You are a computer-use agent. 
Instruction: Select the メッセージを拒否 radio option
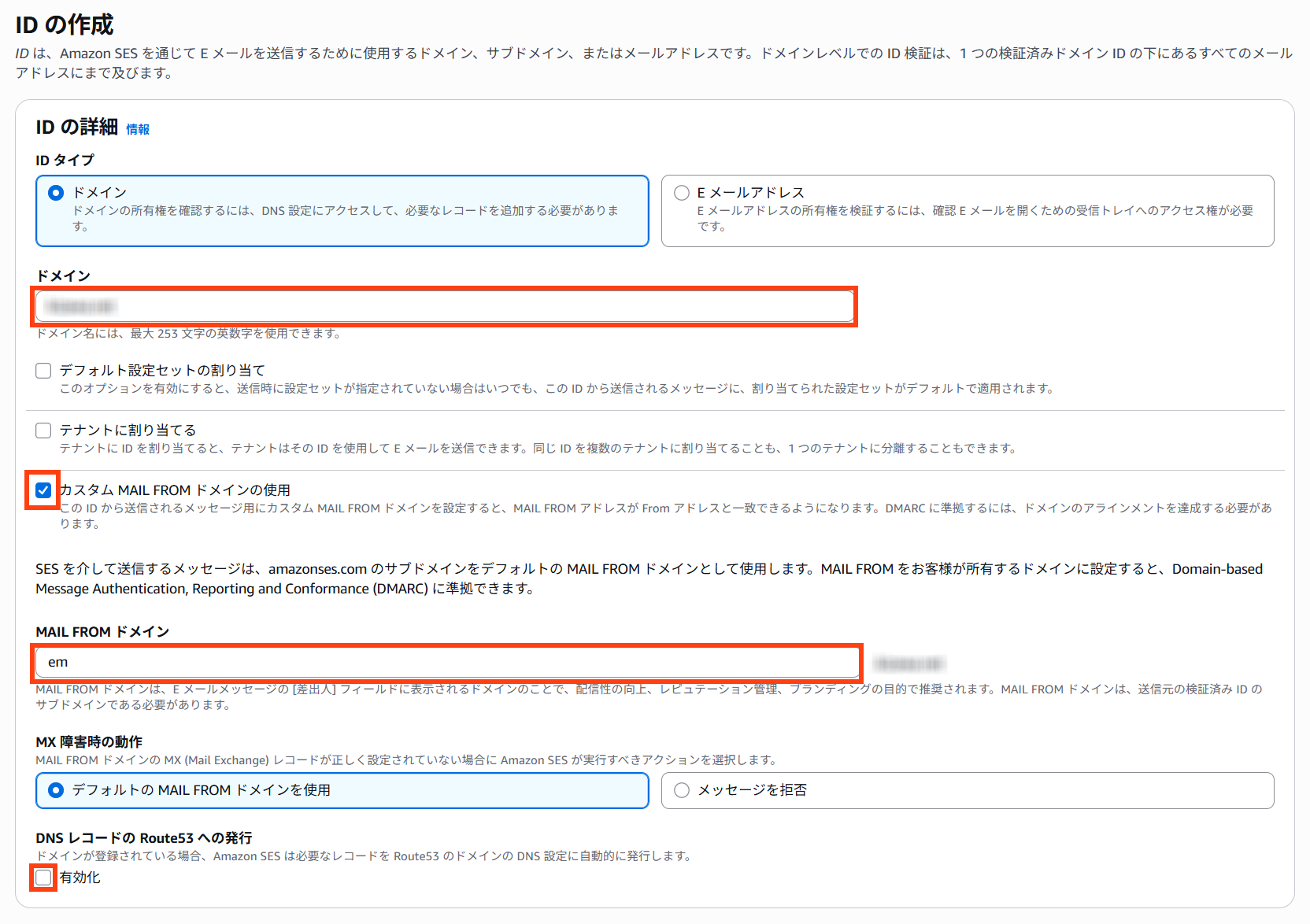pyautogui.click(x=682, y=790)
